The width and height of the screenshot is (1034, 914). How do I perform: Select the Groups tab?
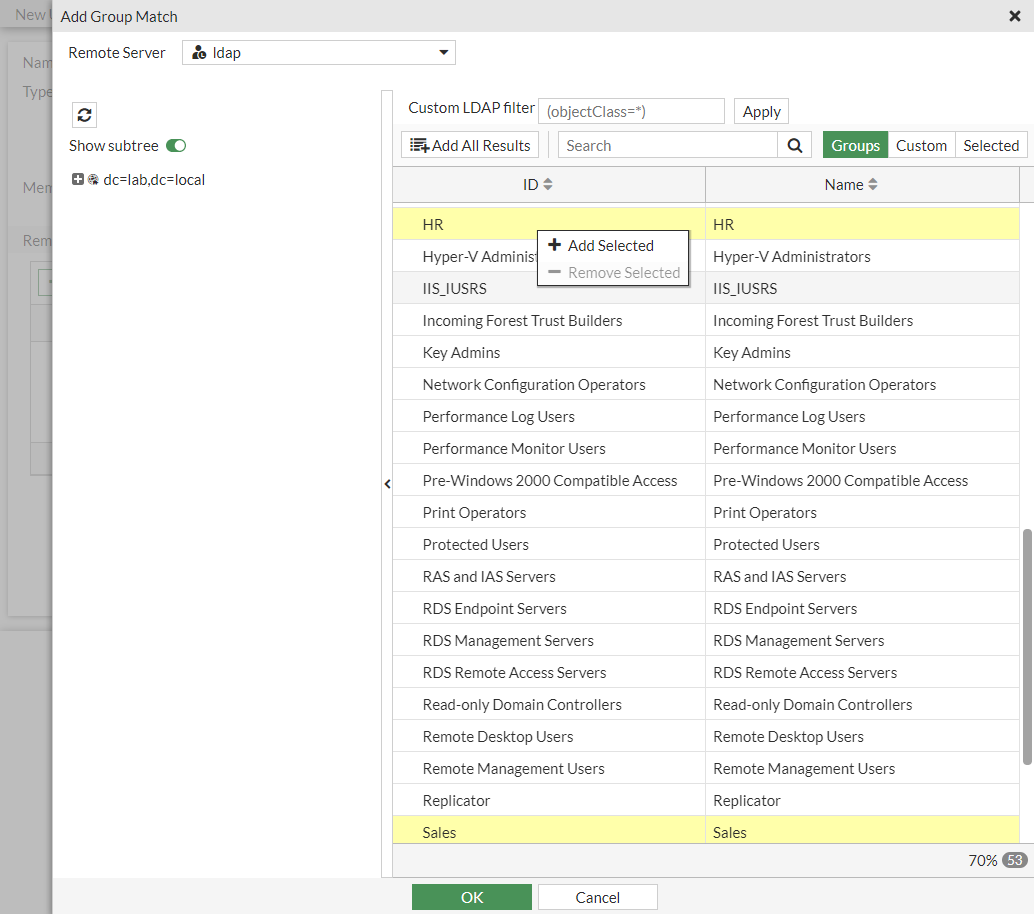point(855,145)
